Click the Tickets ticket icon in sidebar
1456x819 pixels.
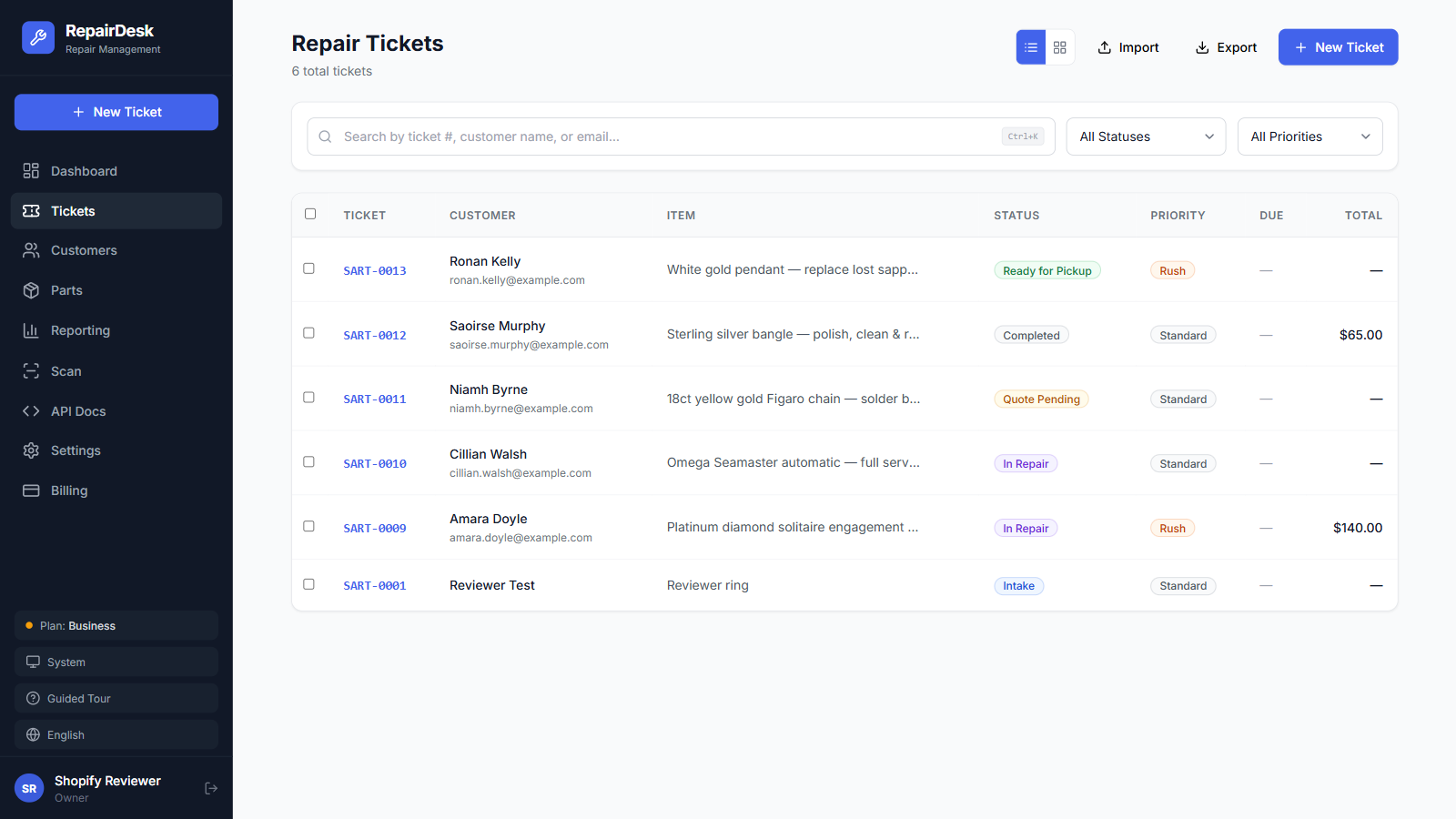click(x=31, y=211)
